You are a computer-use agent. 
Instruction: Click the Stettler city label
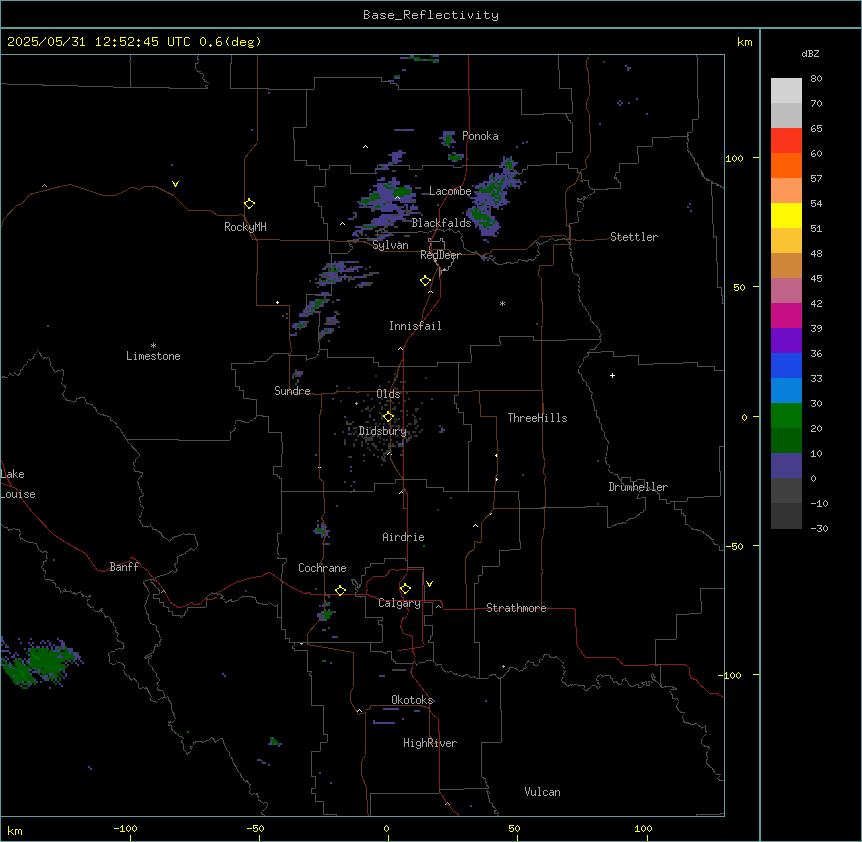tap(634, 237)
